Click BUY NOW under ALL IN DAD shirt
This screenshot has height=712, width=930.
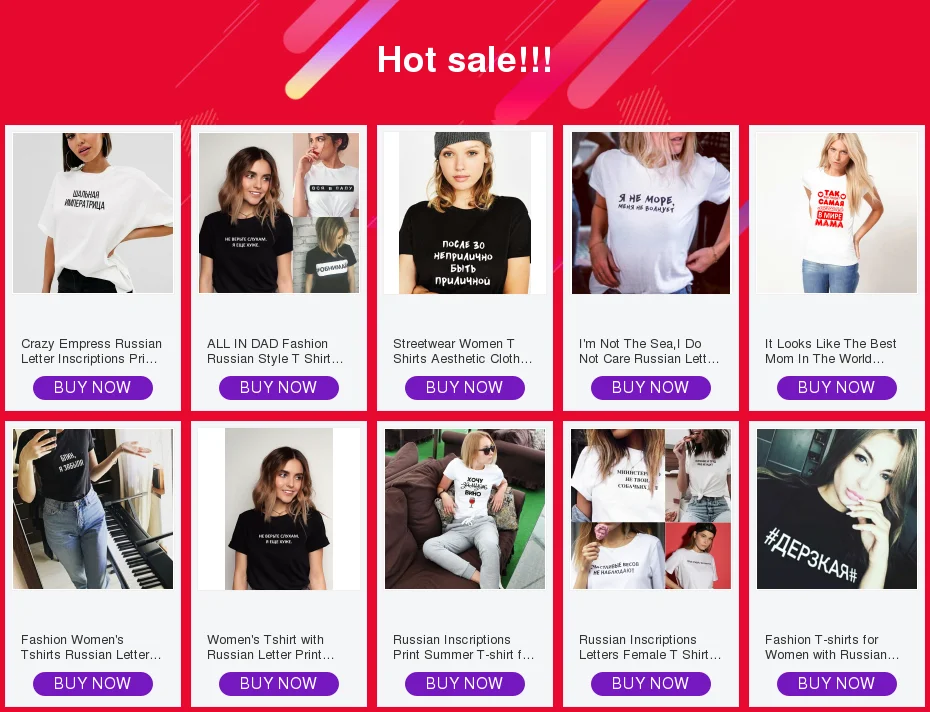coord(279,387)
